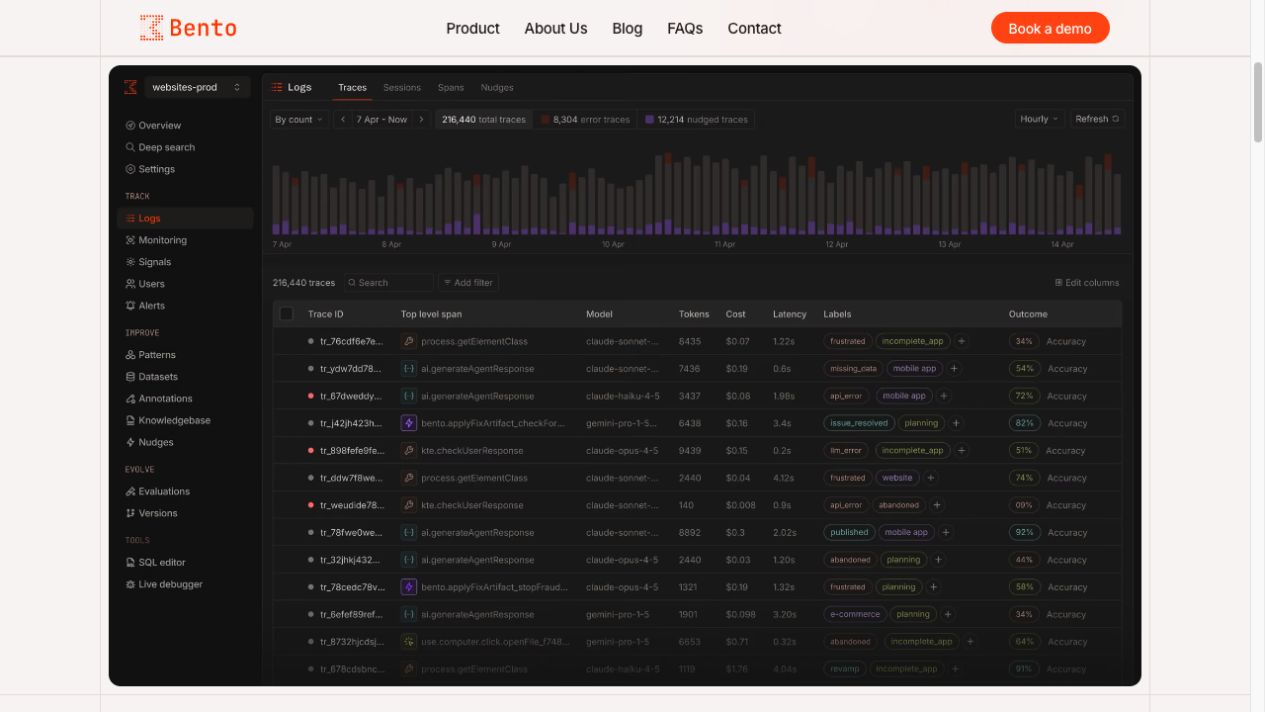1265x712 pixels.
Task: Open the websites-prod project selector
Action: click(196, 87)
